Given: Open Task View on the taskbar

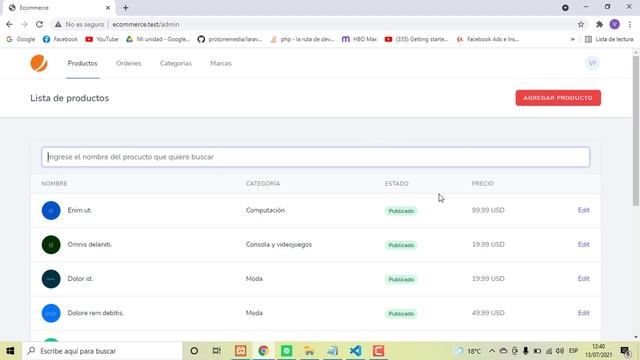Looking at the screenshot, I should tap(217, 351).
